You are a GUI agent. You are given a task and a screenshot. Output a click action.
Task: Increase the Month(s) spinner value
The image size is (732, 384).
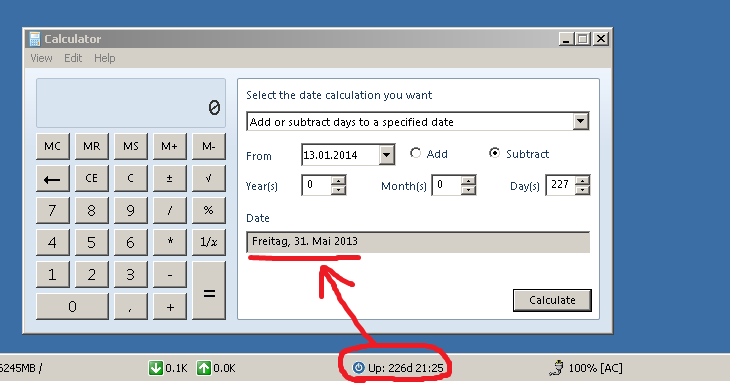[x=468, y=180]
